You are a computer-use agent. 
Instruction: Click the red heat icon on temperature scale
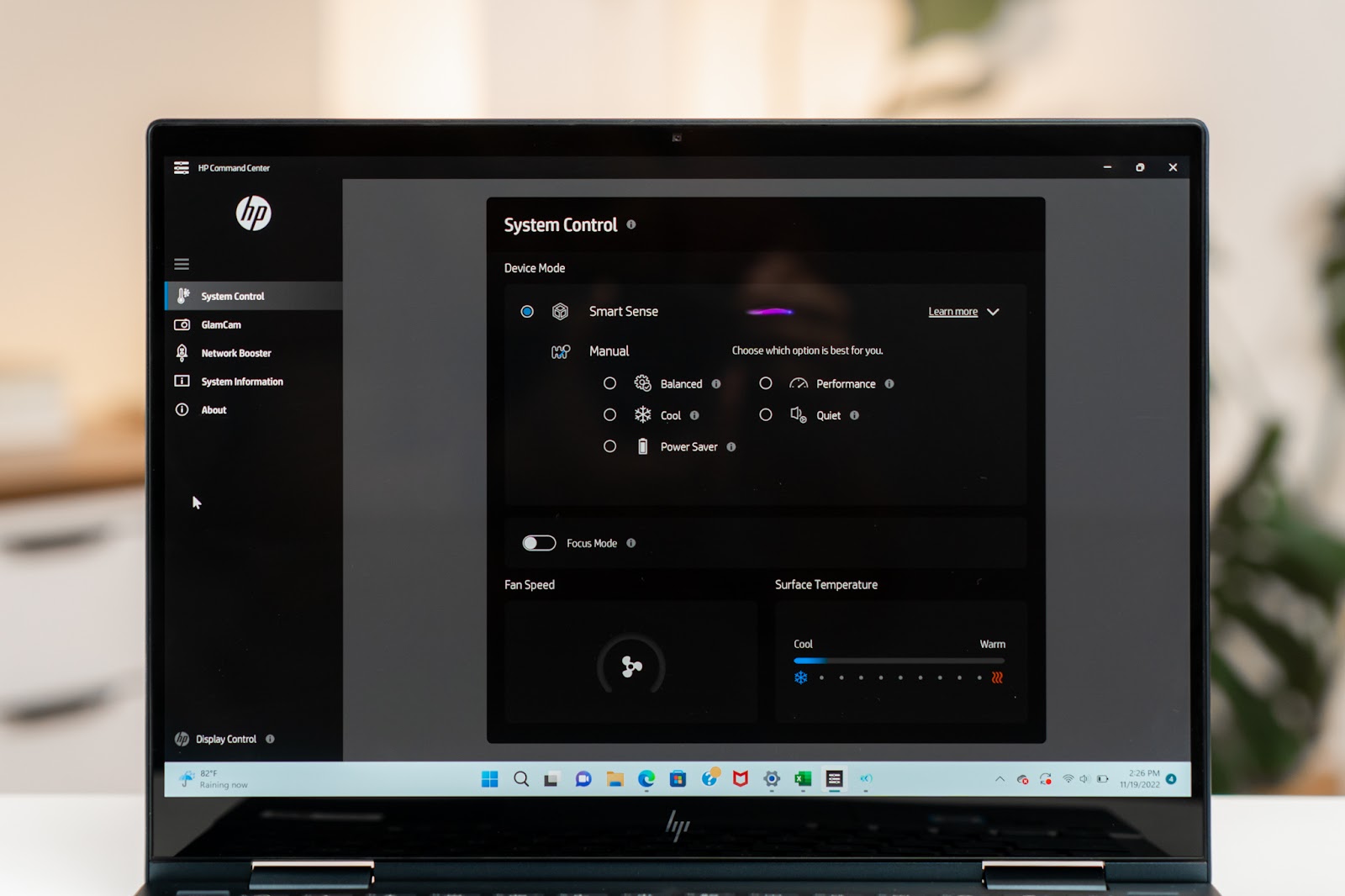pyautogui.click(x=997, y=677)
